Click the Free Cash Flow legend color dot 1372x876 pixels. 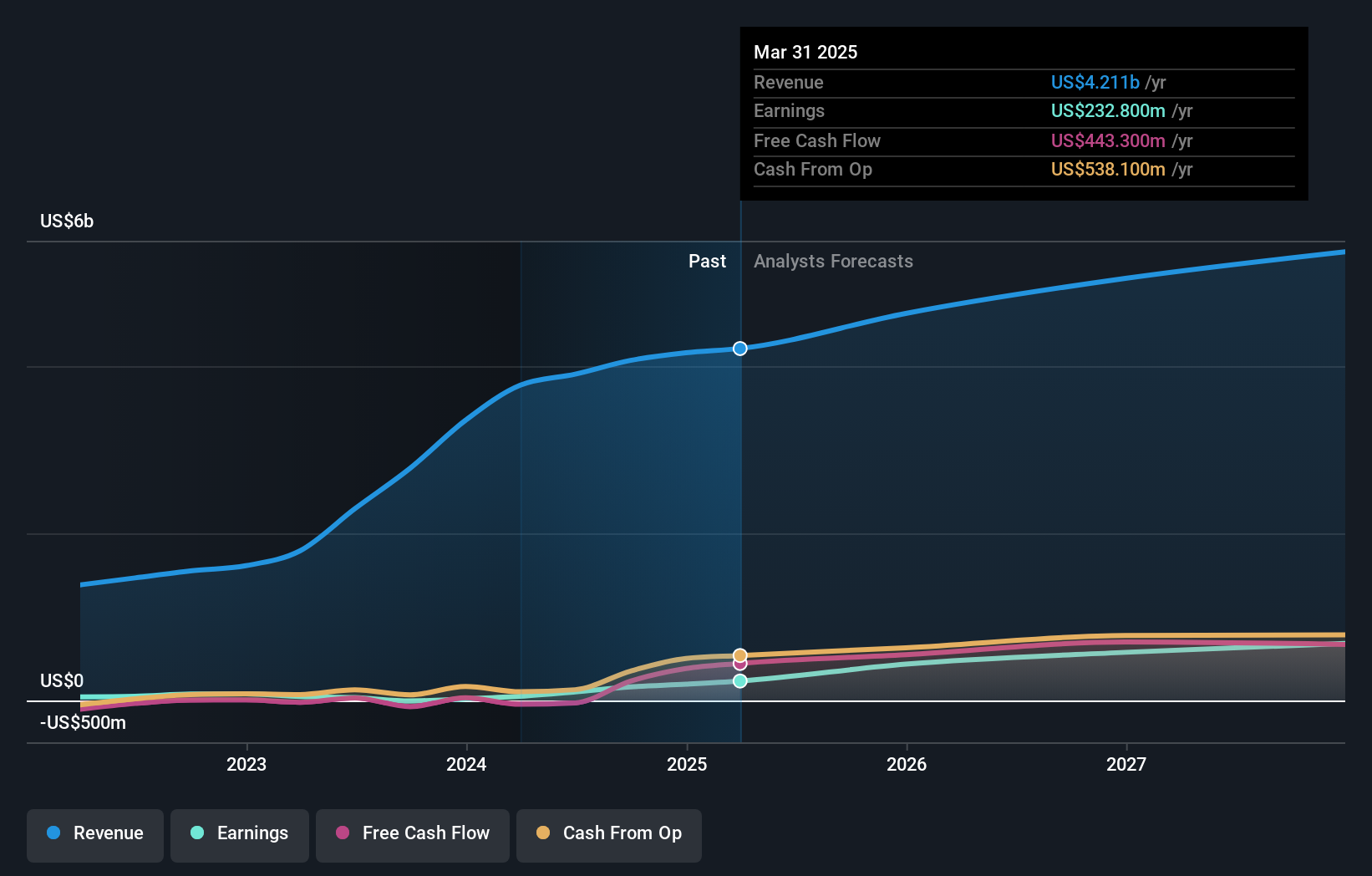pos(343,833)
